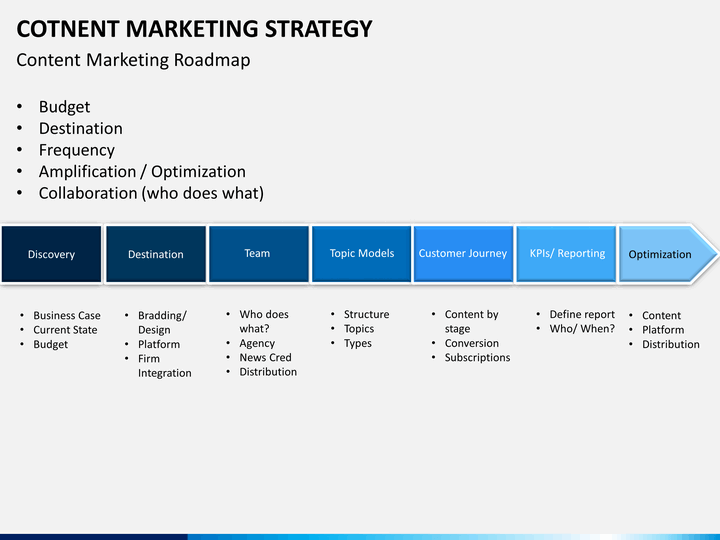Select the Topic Models stage box
This screenshot has height=540, width=720.
click(x=361, y=254)
